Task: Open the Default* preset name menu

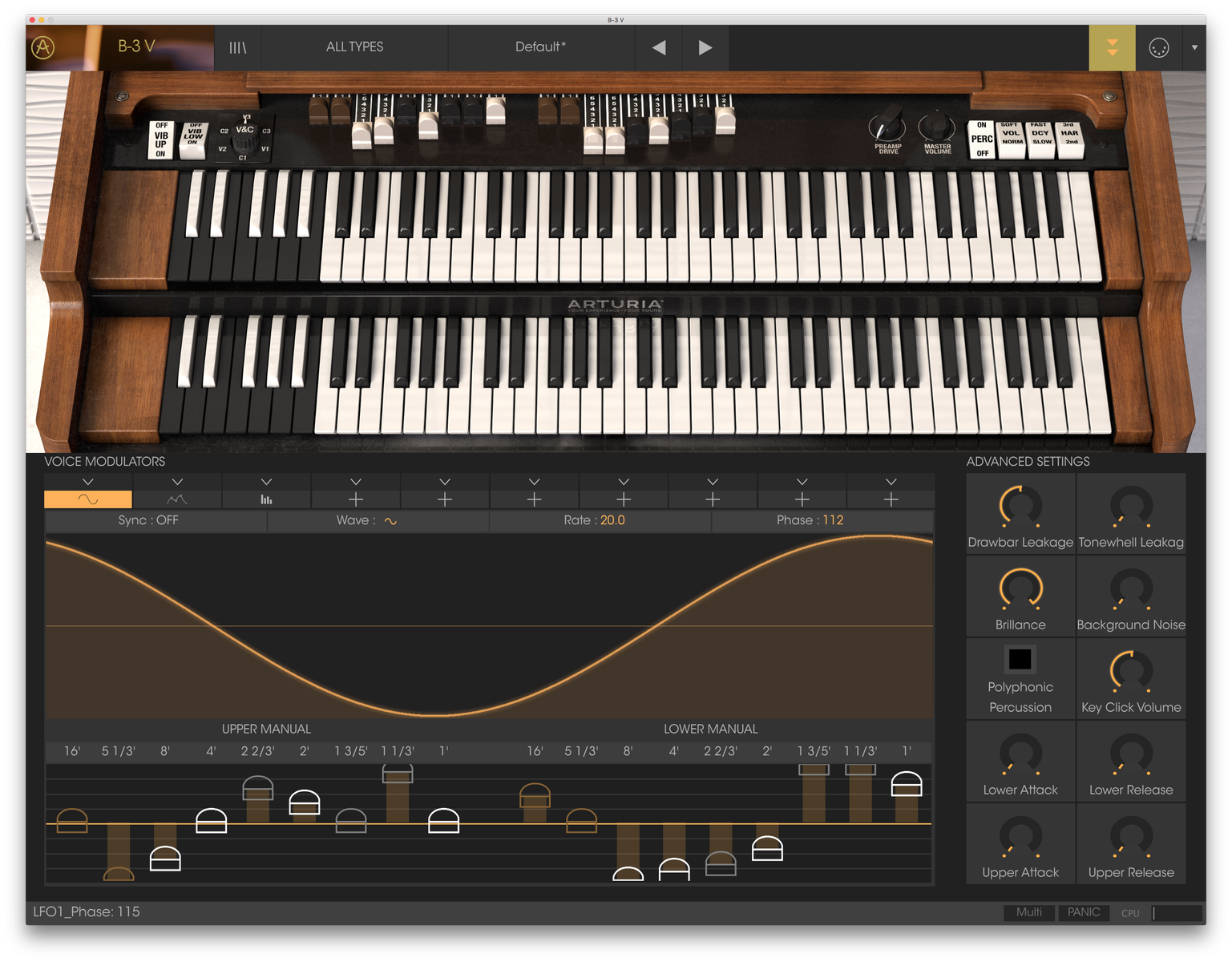Action: point(540,46)
